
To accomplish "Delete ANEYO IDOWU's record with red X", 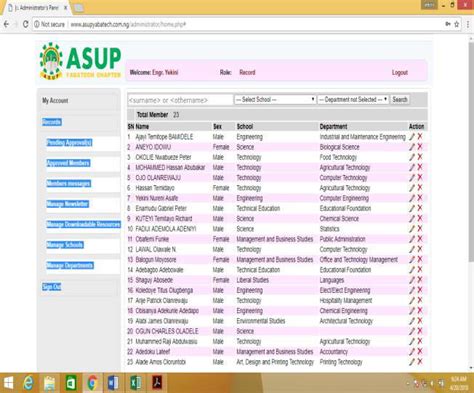I will pos(420,147).
